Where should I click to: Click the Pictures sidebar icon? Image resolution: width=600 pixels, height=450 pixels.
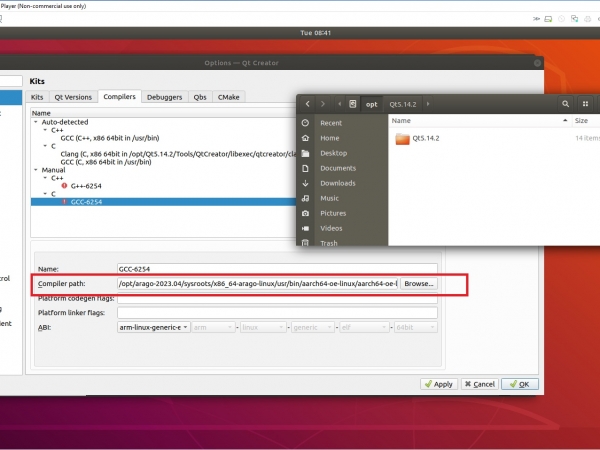coord(307,213)
